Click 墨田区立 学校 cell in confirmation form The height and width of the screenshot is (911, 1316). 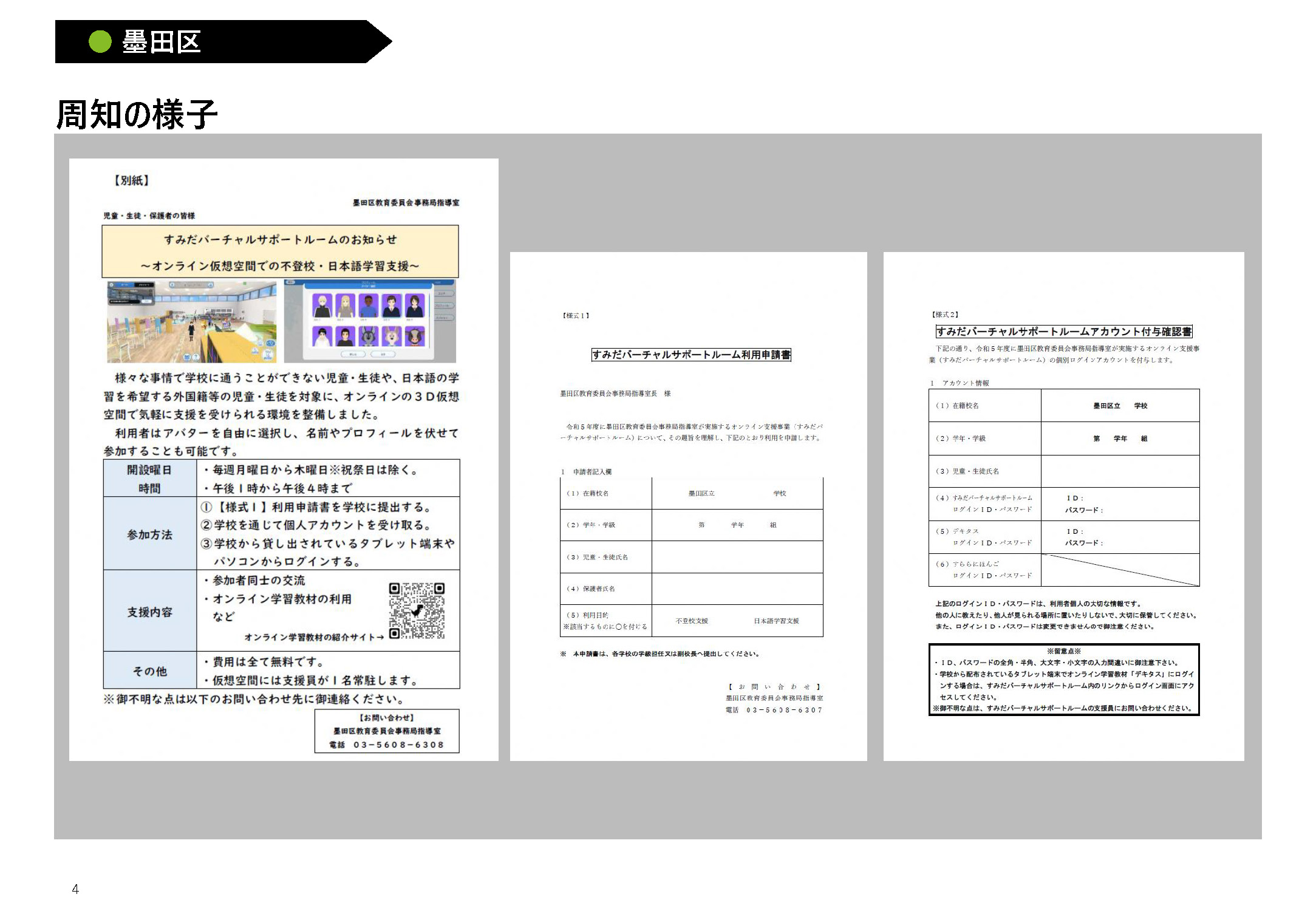(x=1120, y=406)
